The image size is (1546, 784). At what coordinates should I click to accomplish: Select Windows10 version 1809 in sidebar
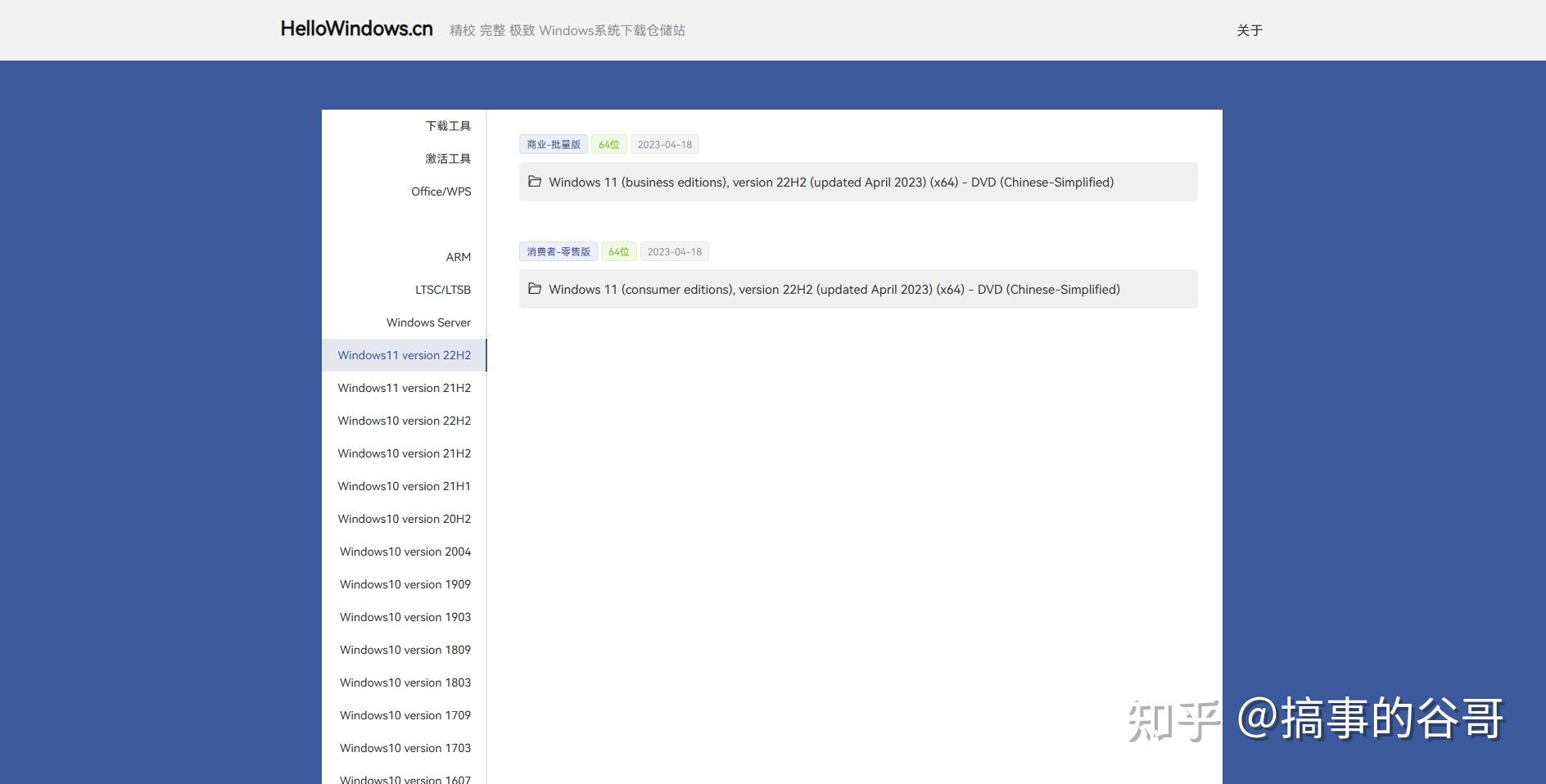pos(405,650)
